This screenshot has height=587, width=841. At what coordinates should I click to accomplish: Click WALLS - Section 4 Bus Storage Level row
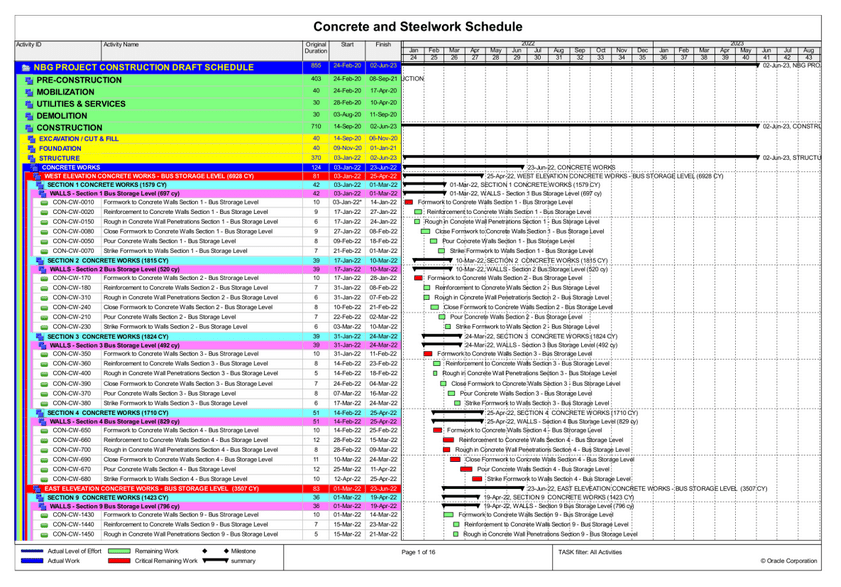pyautogui.click(x=217, y=422)
